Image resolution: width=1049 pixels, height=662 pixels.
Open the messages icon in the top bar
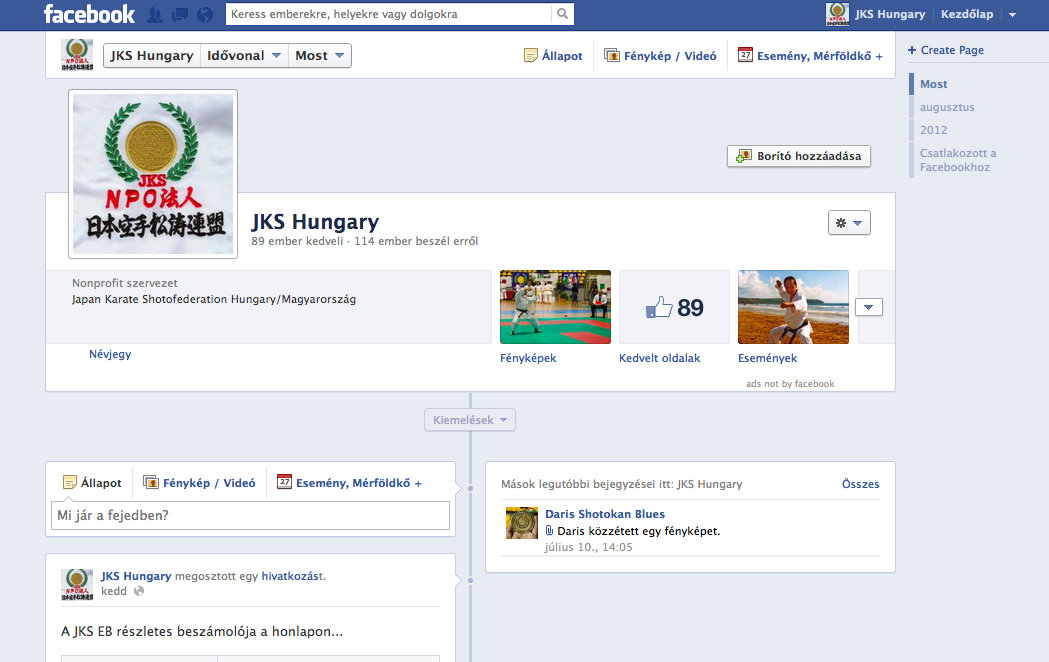tap(179, 15)
